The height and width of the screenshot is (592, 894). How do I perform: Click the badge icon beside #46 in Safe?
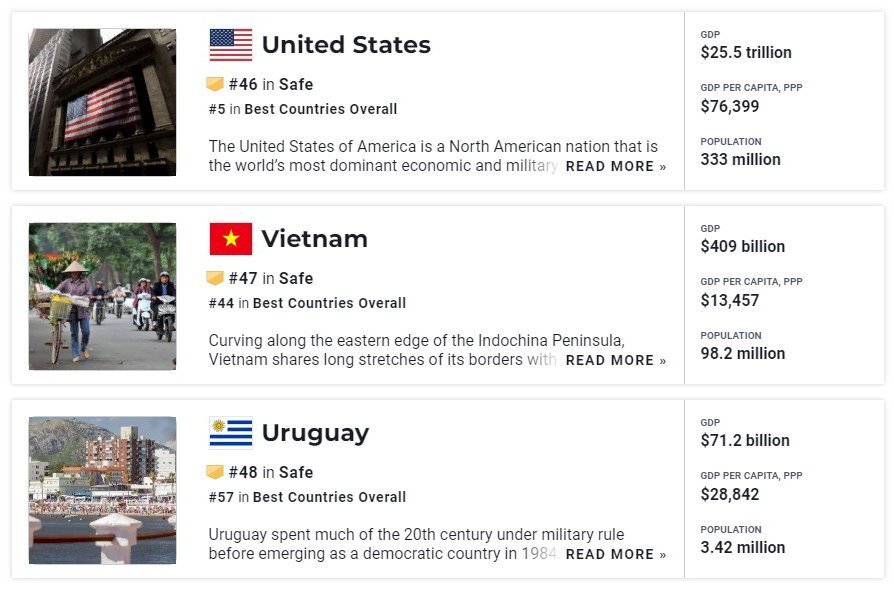(215, 84)
